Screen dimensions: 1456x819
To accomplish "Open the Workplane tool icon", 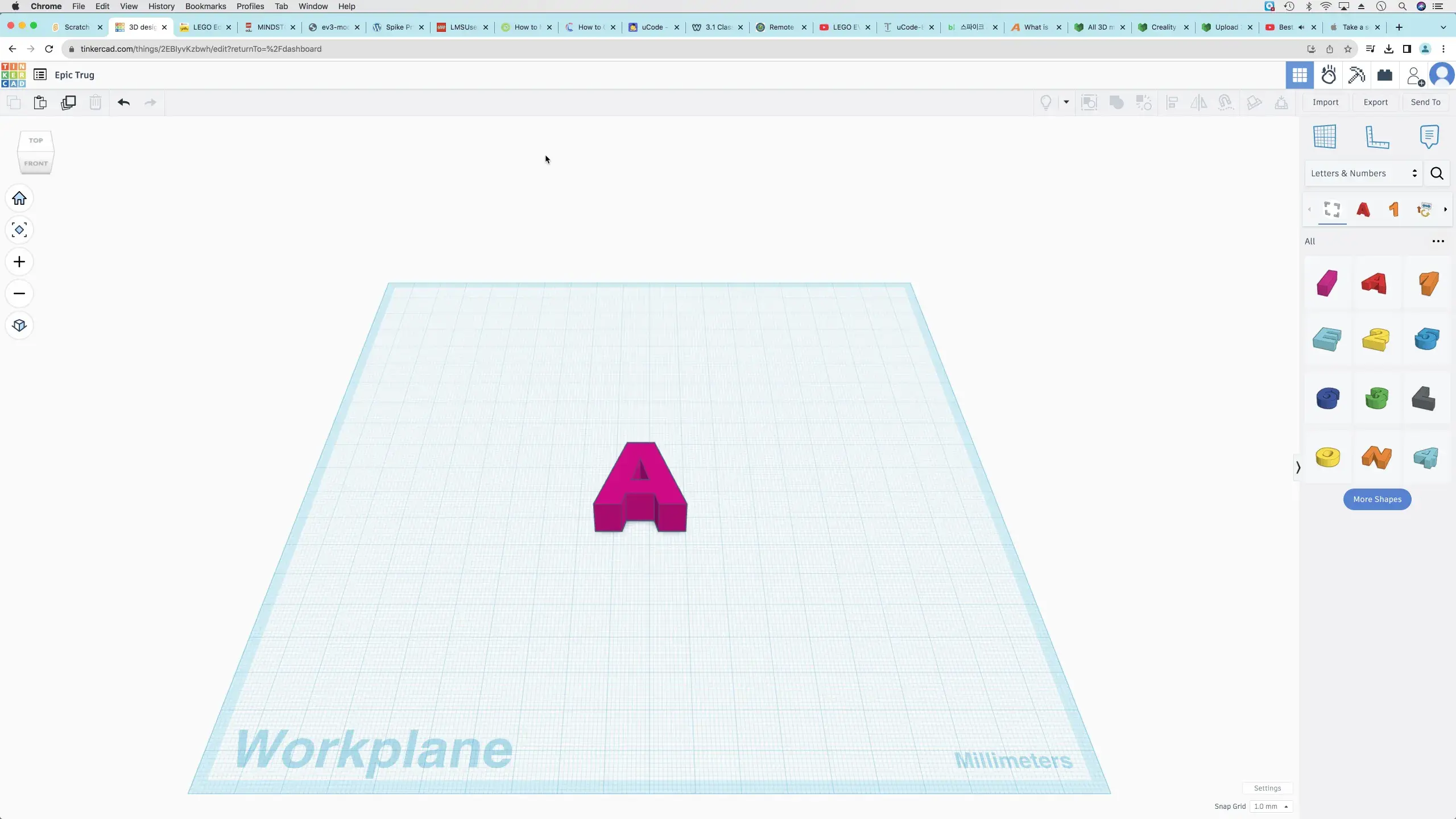I will [1325, 137].
